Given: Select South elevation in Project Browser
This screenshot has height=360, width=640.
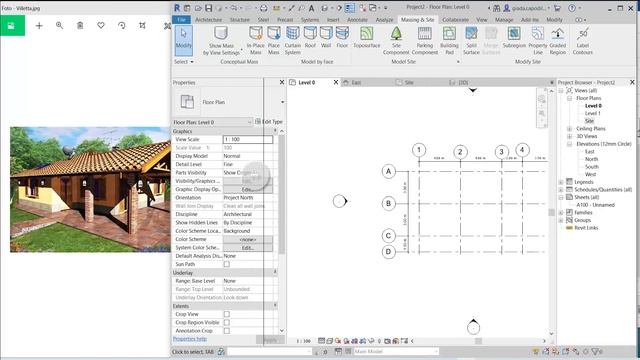Looking at the screenshot, I should click(x=591, y=167).
